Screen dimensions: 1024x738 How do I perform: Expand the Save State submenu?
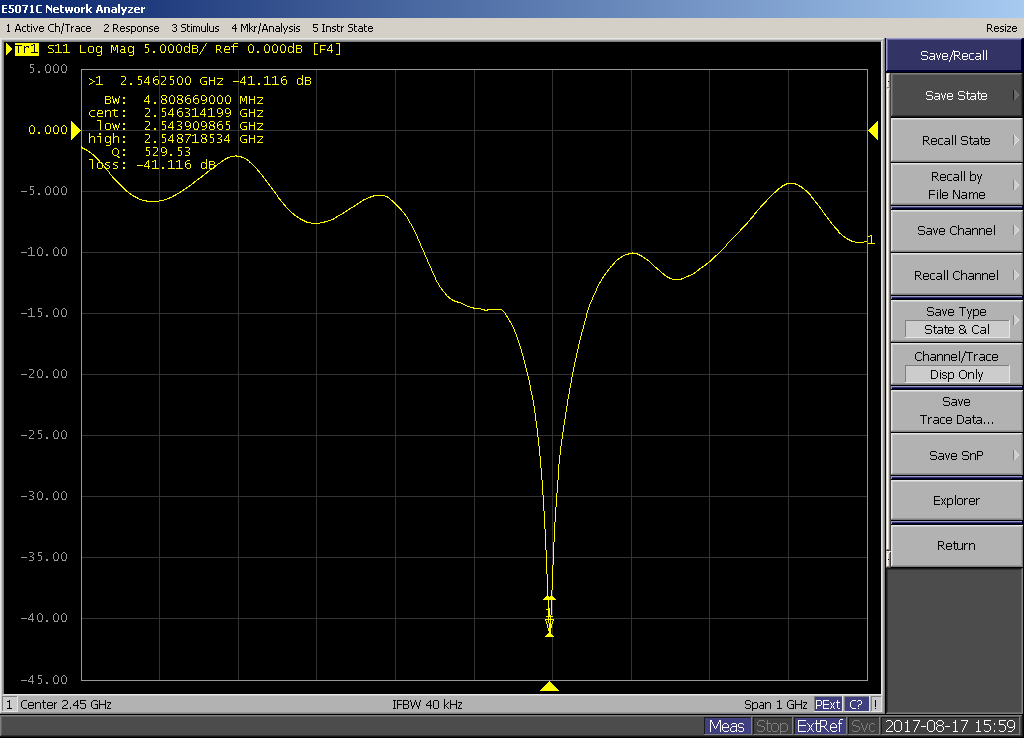(x=955, y=96)
